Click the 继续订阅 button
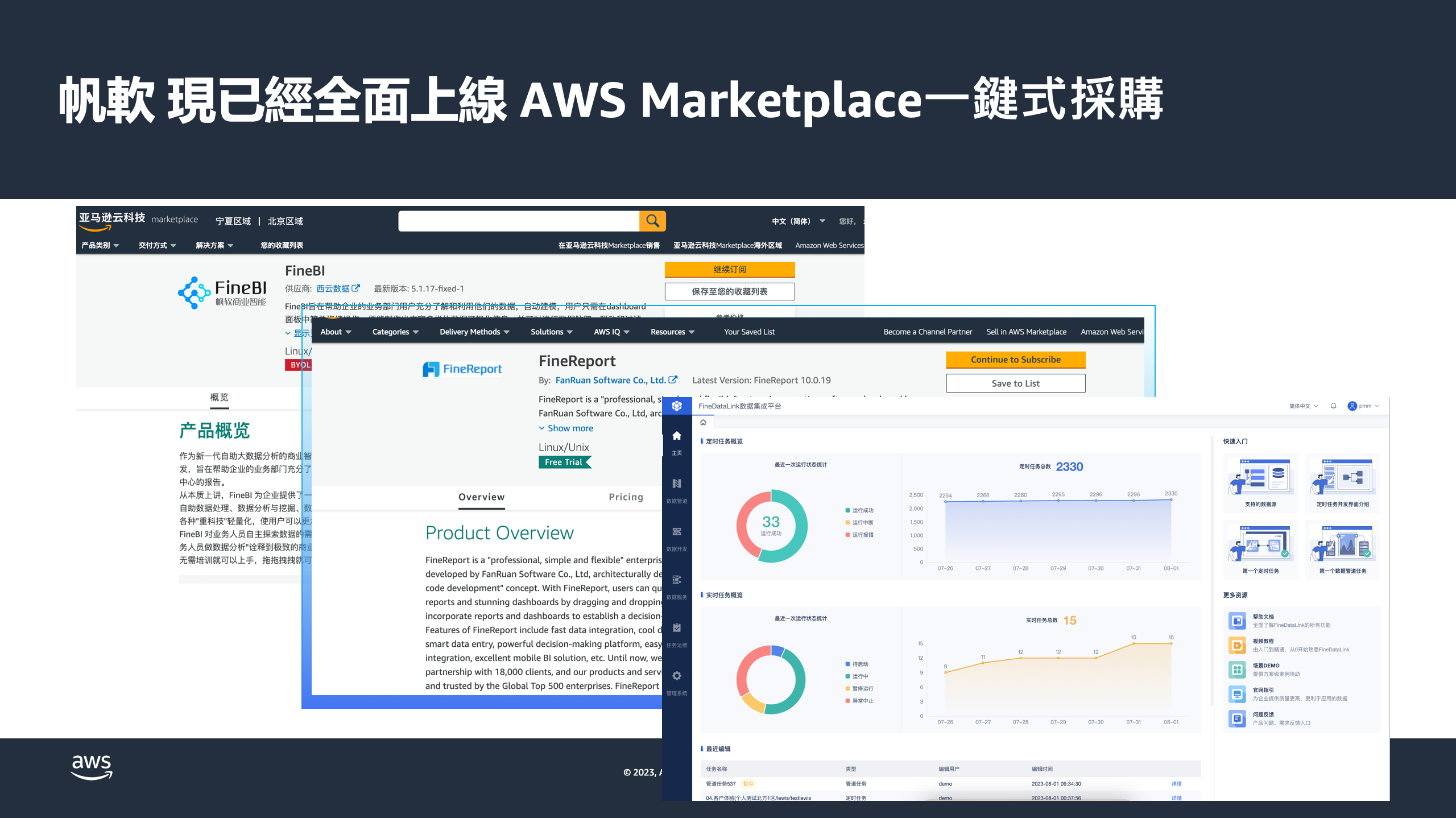This screenshot has width=1456, height=818. click(x=730, y=269)
